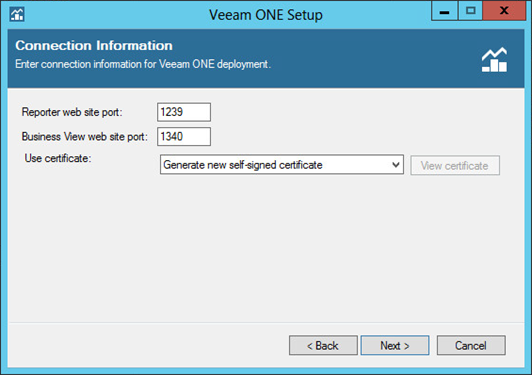
Task: Click the View certificate button
Action: (x=455, y=165)
